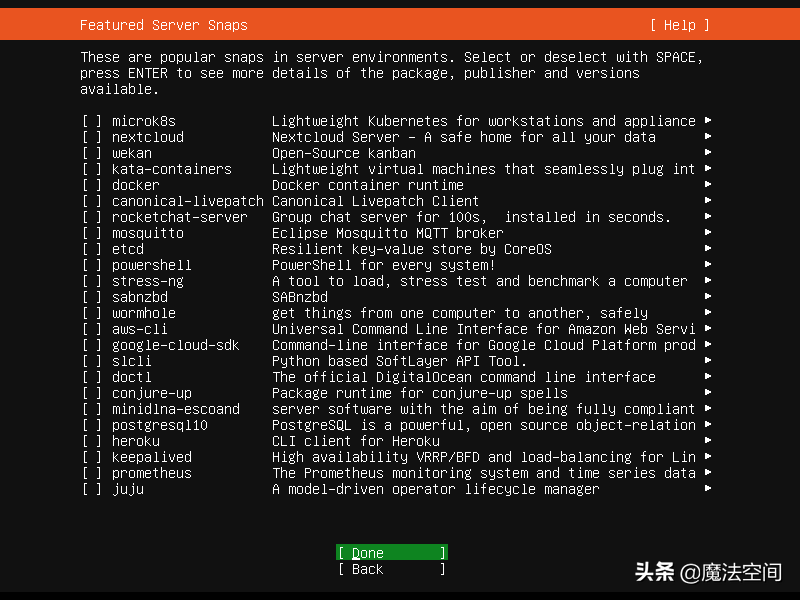This screenshot has height=600, width=800.
Task: Click 'CLI client for Heroku' description
Action: (x=356, y=441)
